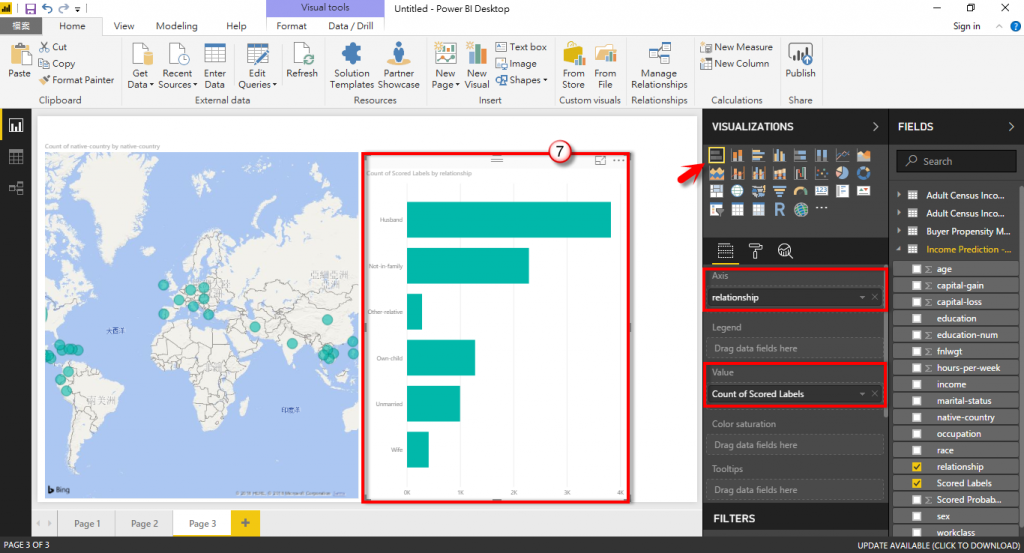Image resolution: width=1024 pixels, height=553 pixels.
Task: Open the Data / Drill tab
Action: (351, 26)
